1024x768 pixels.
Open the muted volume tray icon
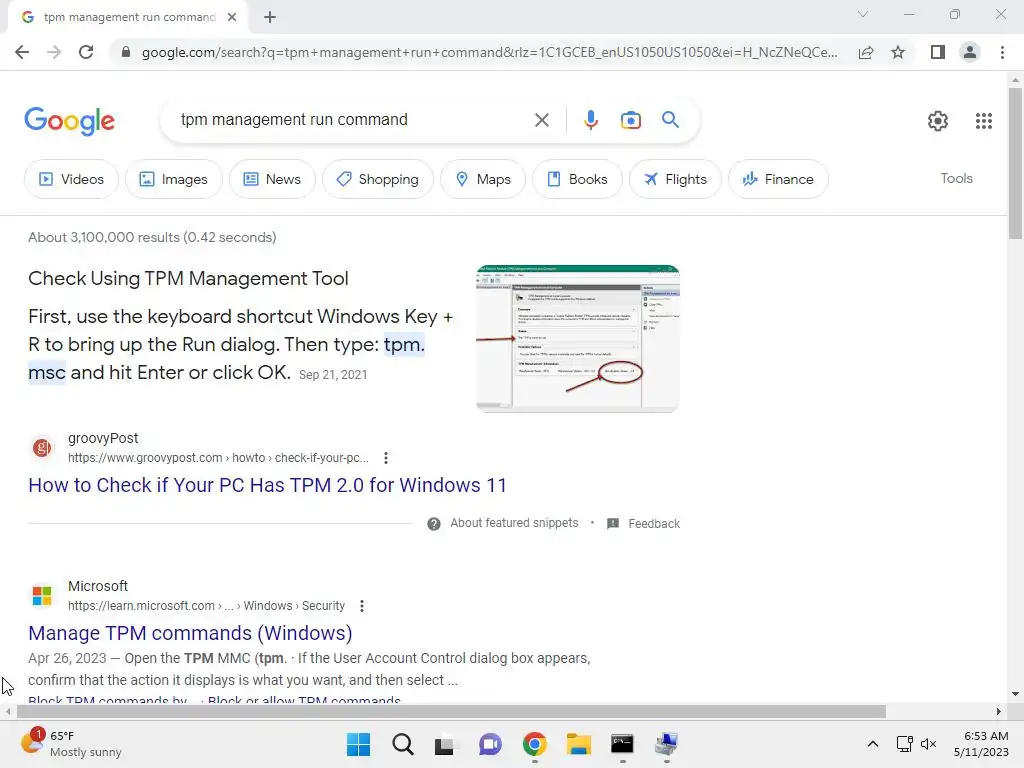tap(928, 744)
